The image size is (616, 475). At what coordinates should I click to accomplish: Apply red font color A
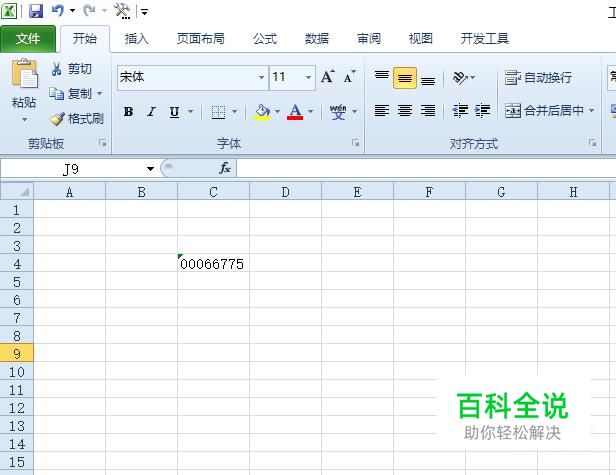(x=295, y=112)
